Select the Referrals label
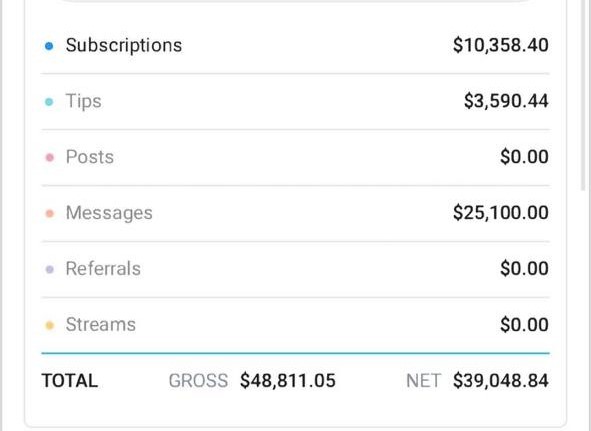 coord(103,268)
